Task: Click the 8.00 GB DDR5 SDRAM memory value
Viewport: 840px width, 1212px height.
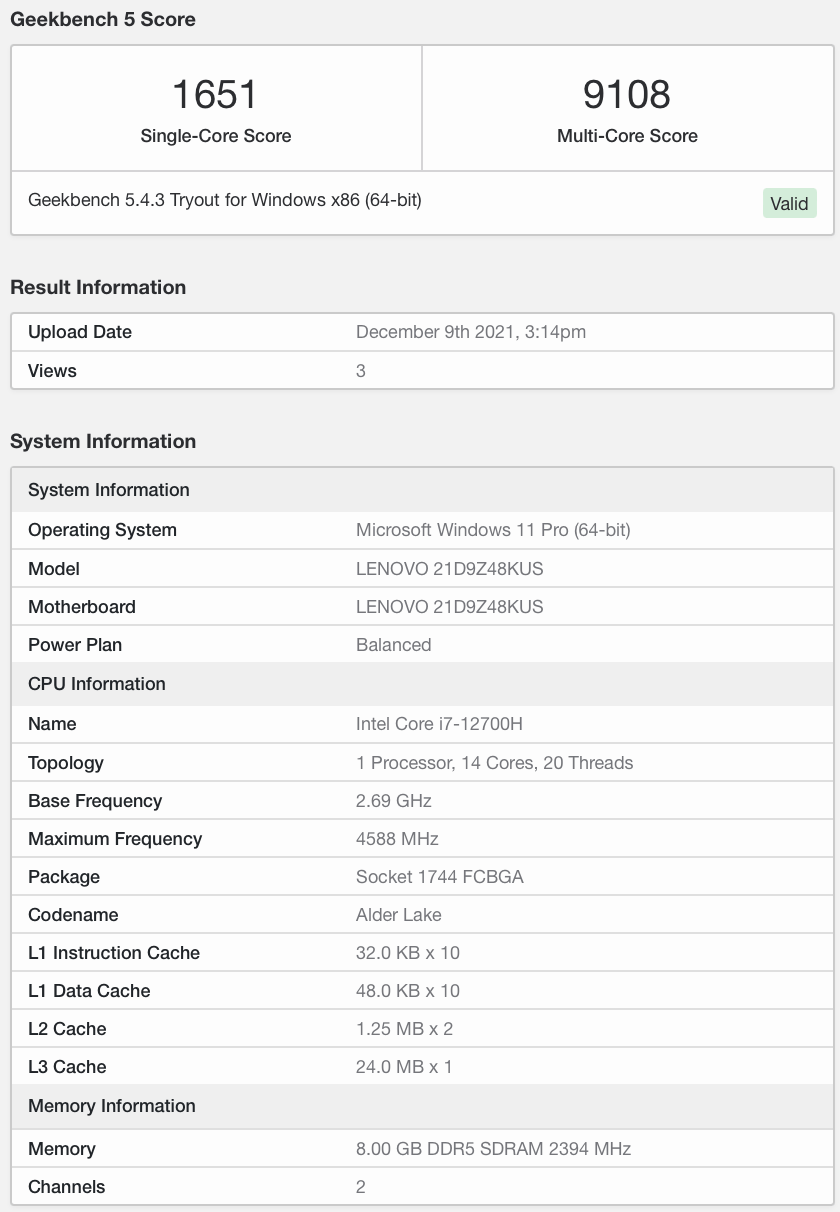Action: pyautogui.click(x=493, y=1149)
